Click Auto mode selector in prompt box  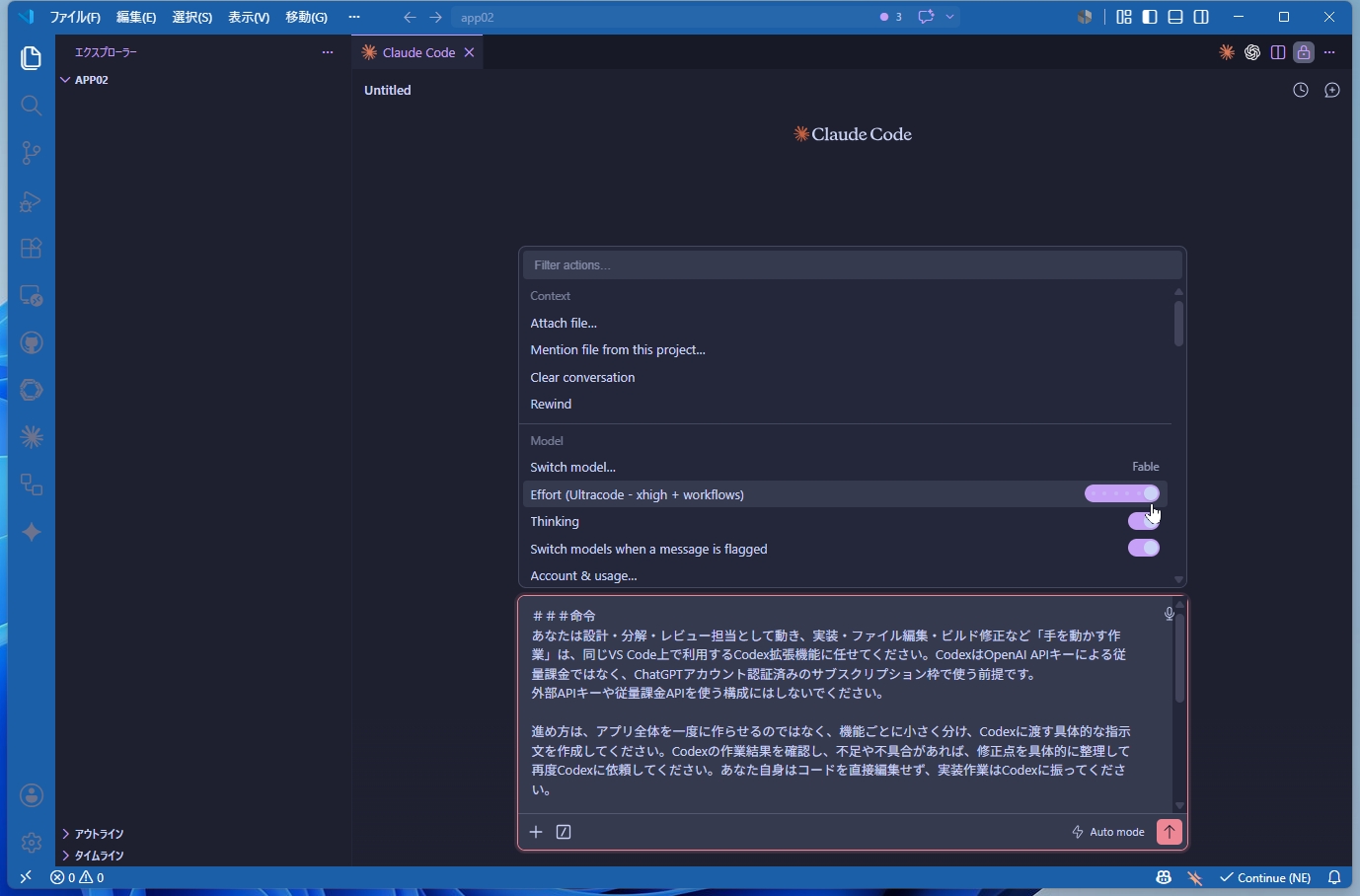pyautogui.click(x=1108, y=832)
